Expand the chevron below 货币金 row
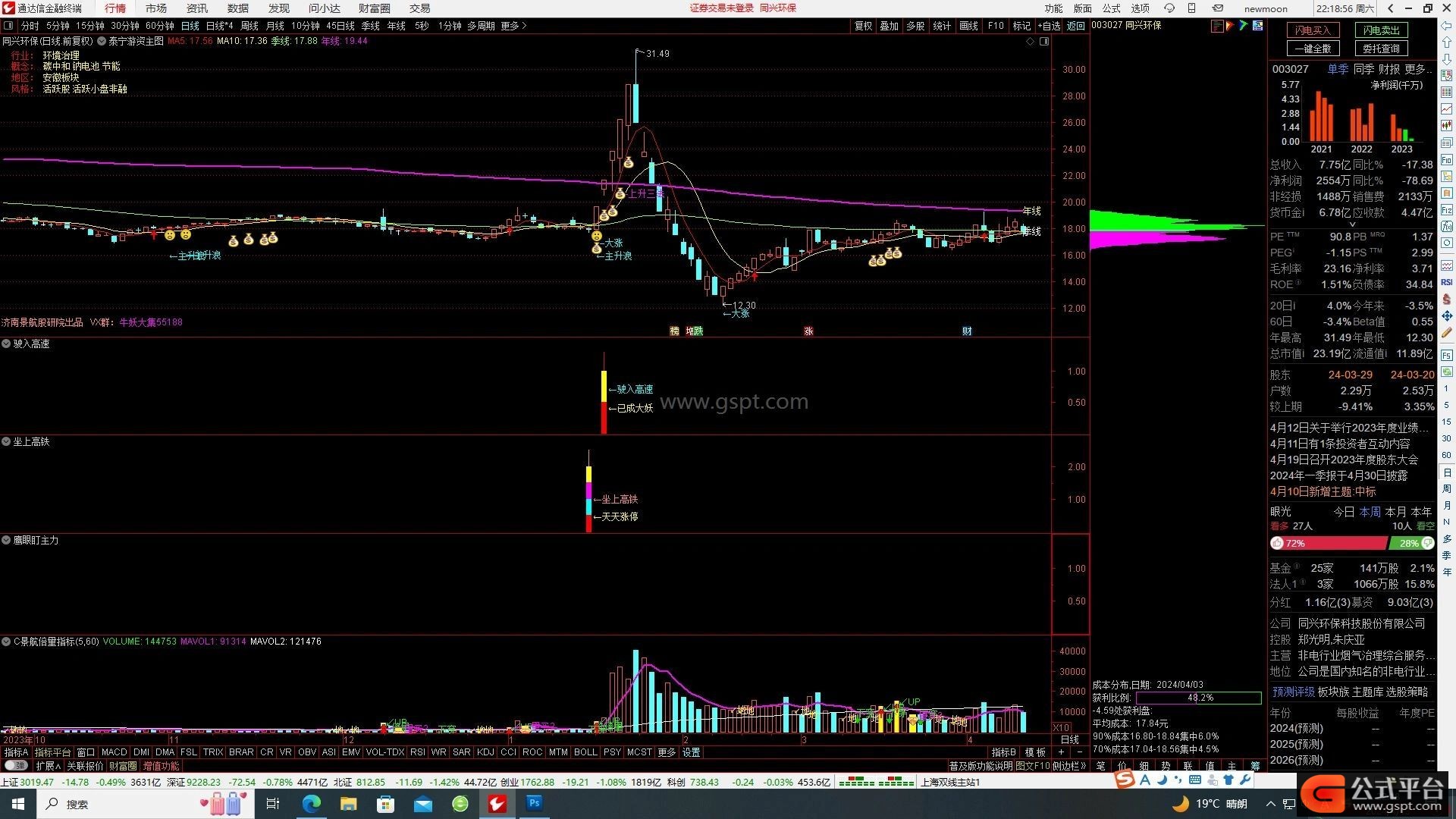The height and width of the screenshot is (819, 1456). coord(1352,224)
